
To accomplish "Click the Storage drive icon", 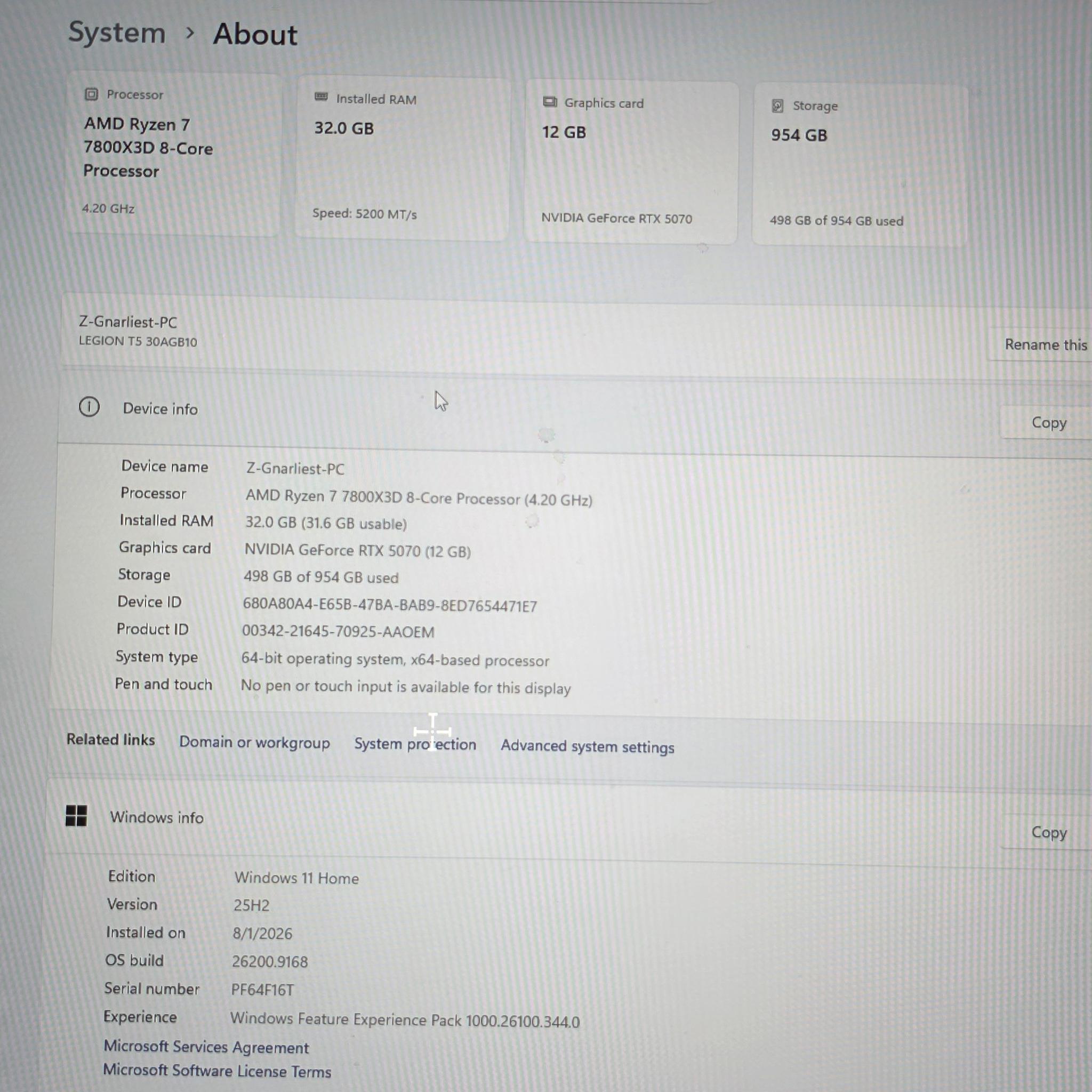I will [778, 106].
